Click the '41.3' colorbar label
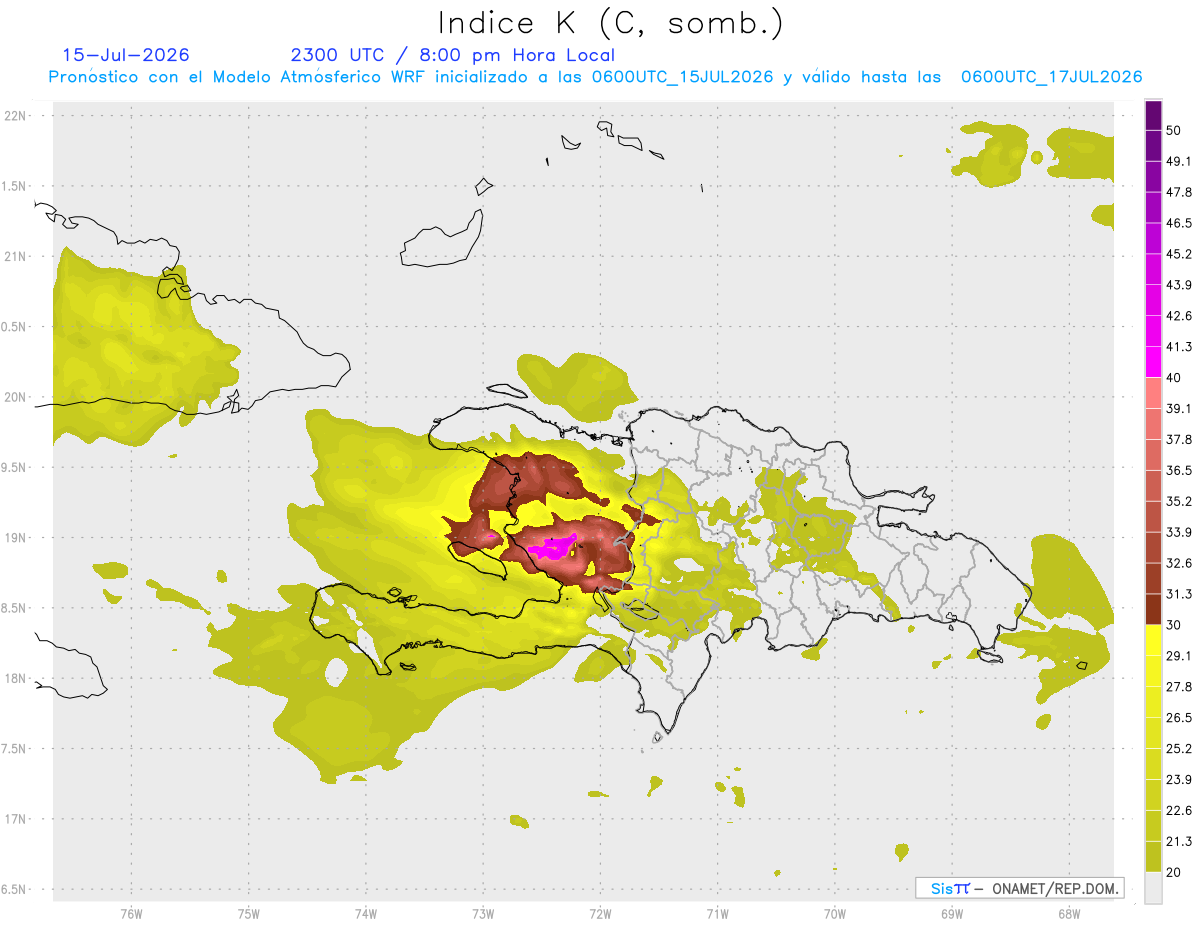This screenshot has width=1200, height=927. coord(1178,347)
